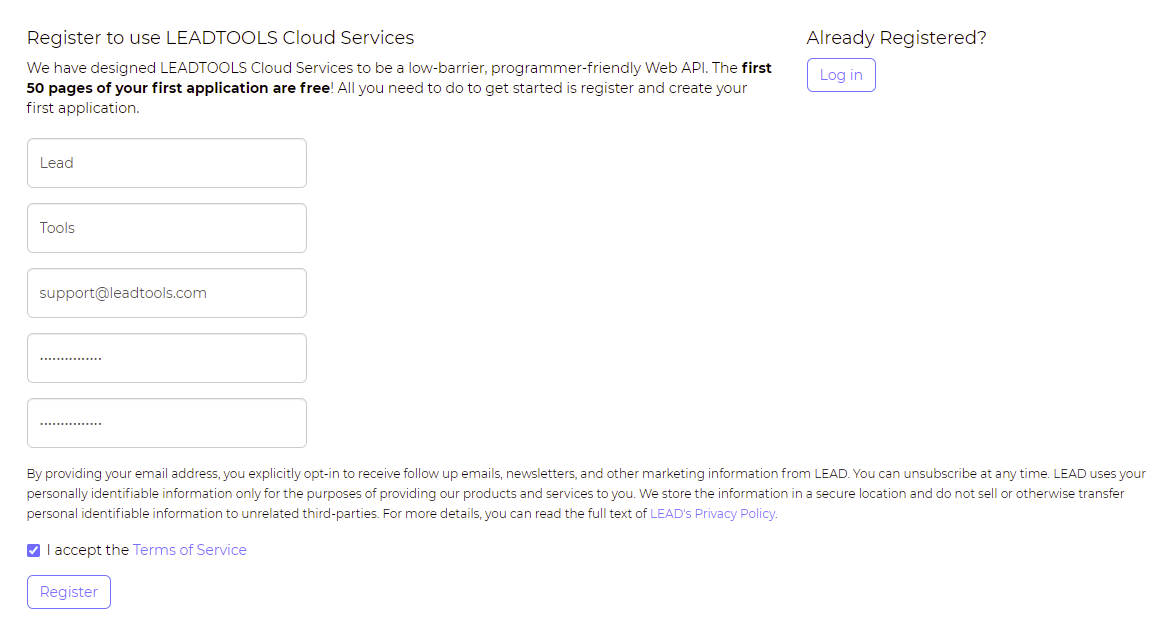The height and width of the screenshot is (619, 1163).
Task: Click the confirm password field
Action: pos(167,423)
